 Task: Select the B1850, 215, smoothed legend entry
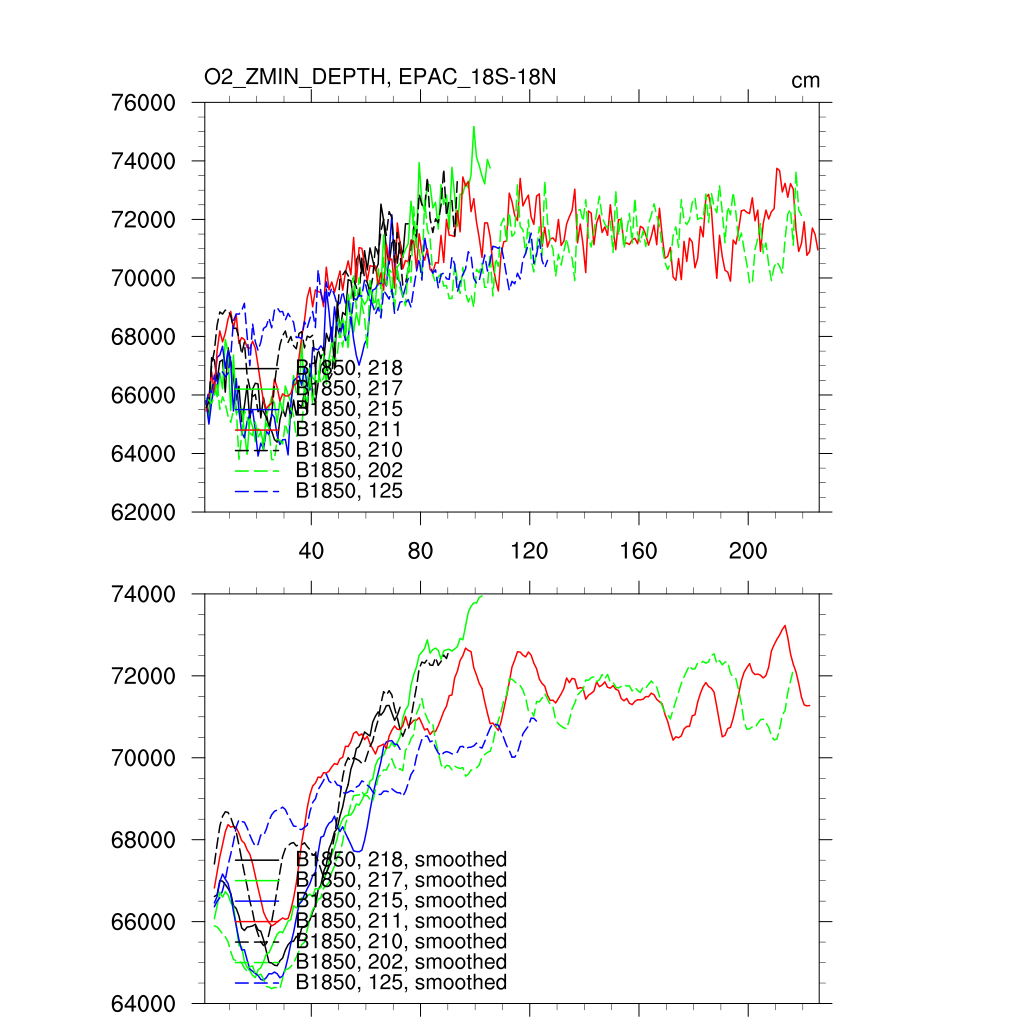click(x=401, y=900)
